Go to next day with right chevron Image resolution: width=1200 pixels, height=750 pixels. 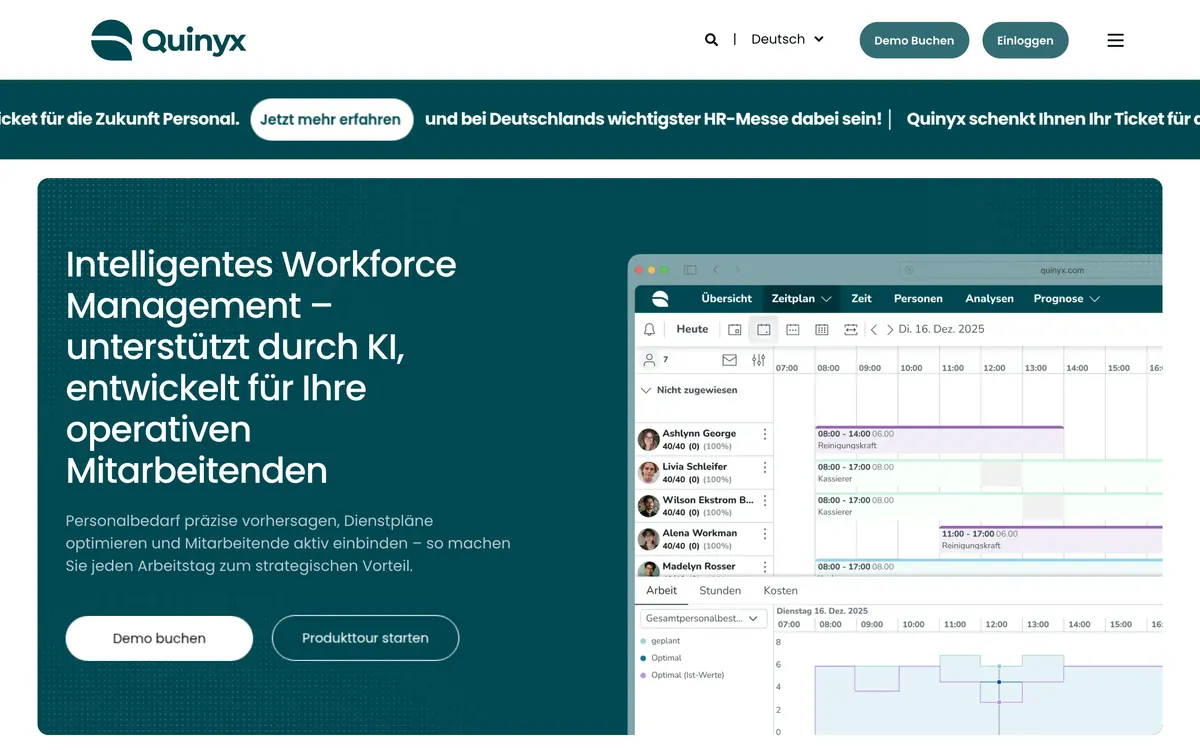coord(890,329)
